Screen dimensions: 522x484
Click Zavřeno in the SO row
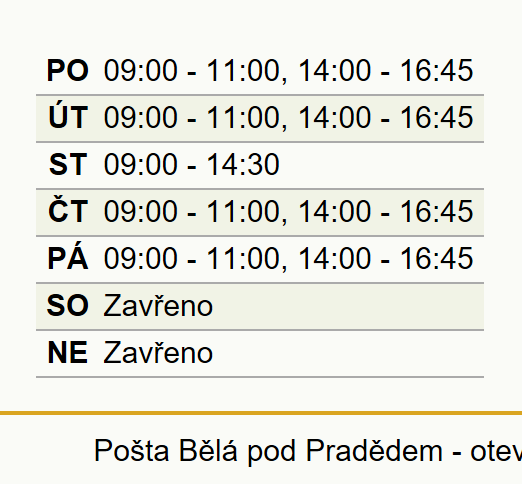[x=158, y=304]
